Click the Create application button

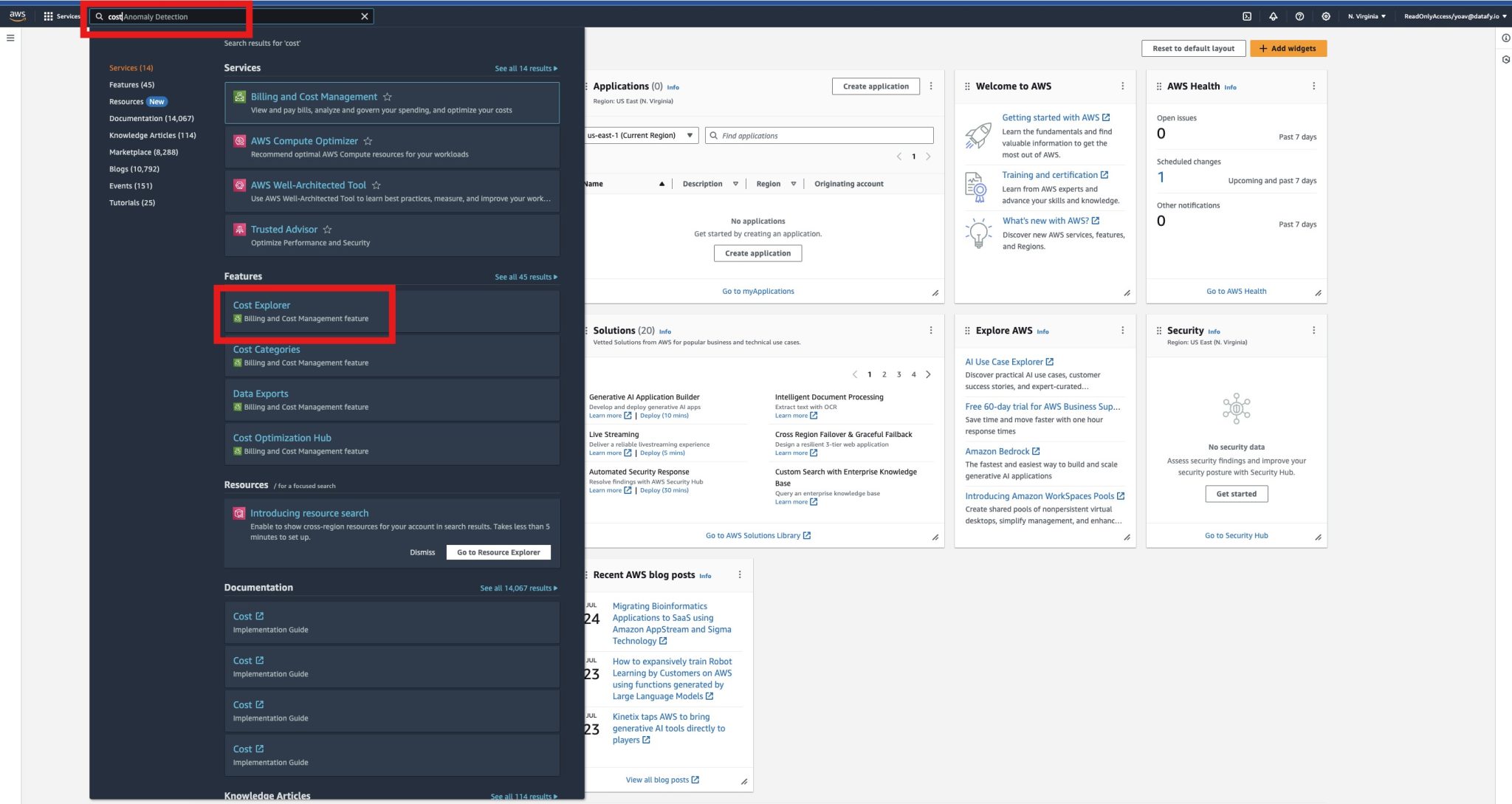876,86
